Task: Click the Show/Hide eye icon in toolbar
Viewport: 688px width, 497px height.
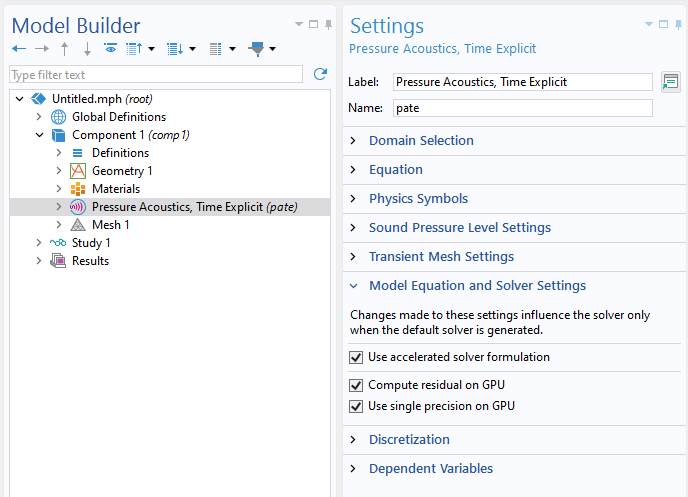Action: point(110,48)
